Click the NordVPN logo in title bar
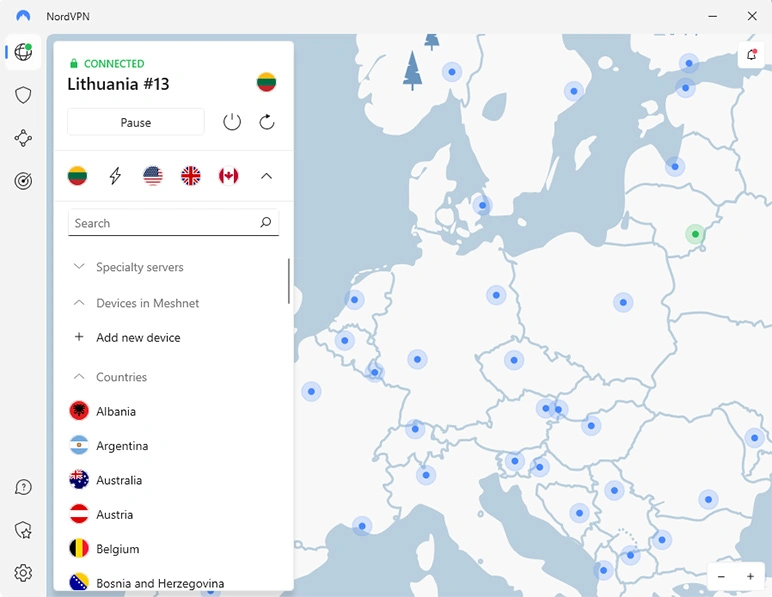 23,16
